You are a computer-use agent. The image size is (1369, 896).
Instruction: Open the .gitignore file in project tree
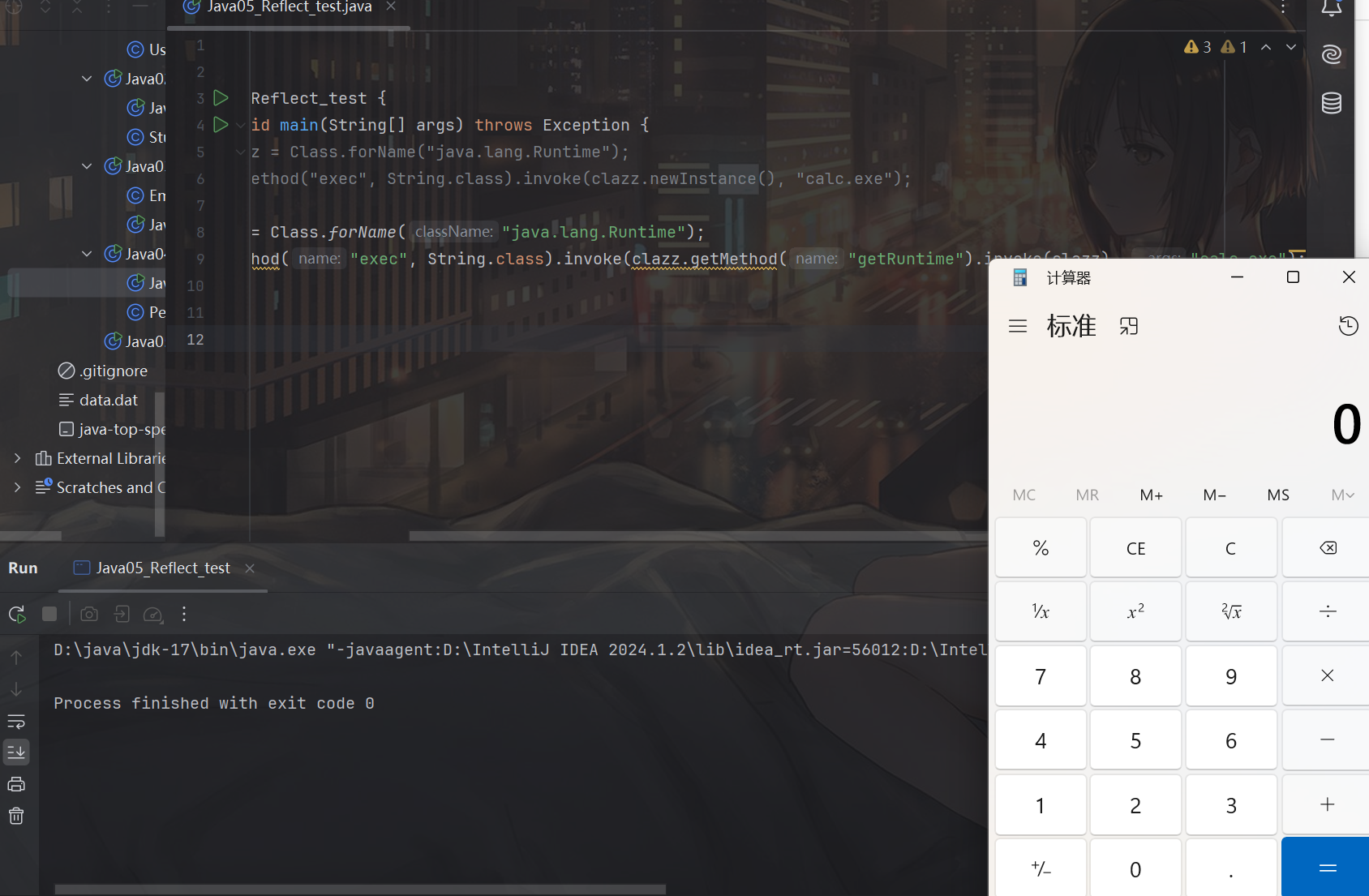pos(113,371)
